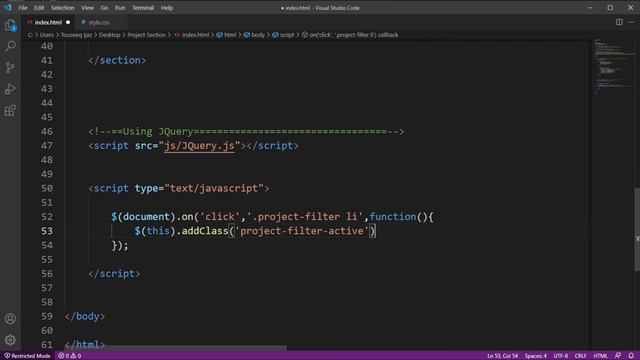Open the editor More Actions ellipsis
The image size is (640, 360).
point(631,22)
